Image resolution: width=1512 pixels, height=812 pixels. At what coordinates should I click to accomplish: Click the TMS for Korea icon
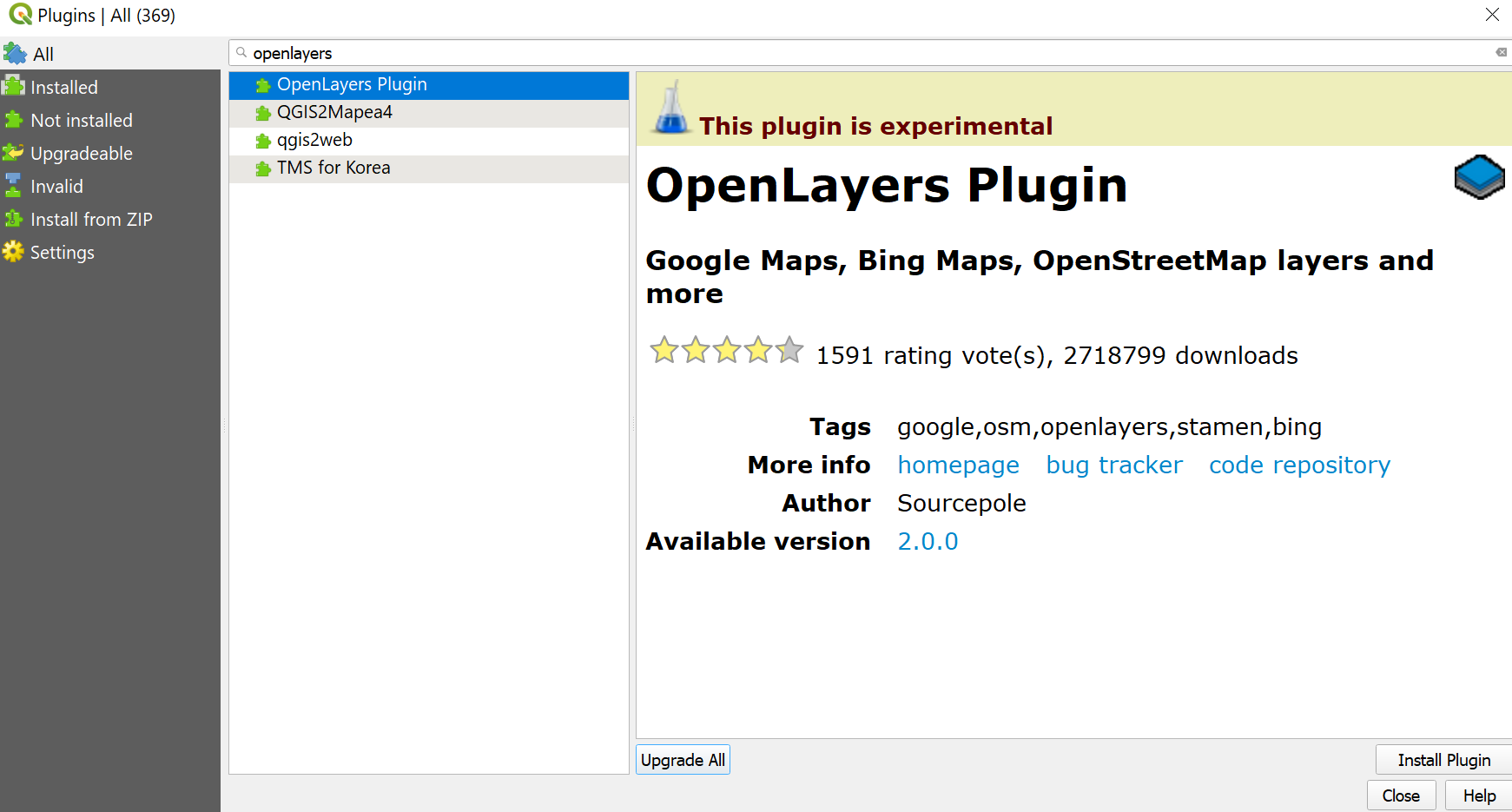click(263, 169)
